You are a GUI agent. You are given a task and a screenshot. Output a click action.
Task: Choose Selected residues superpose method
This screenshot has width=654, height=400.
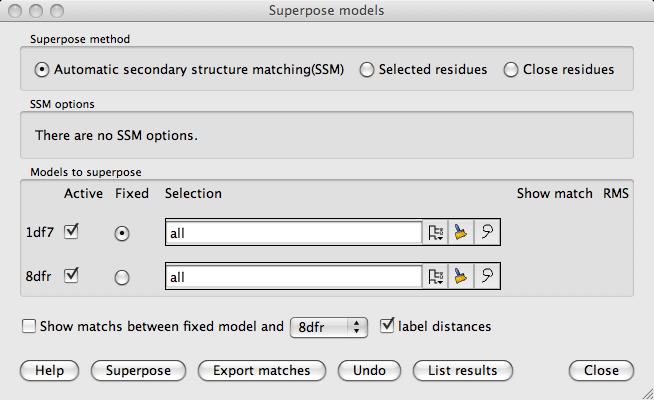coord(367,70)
